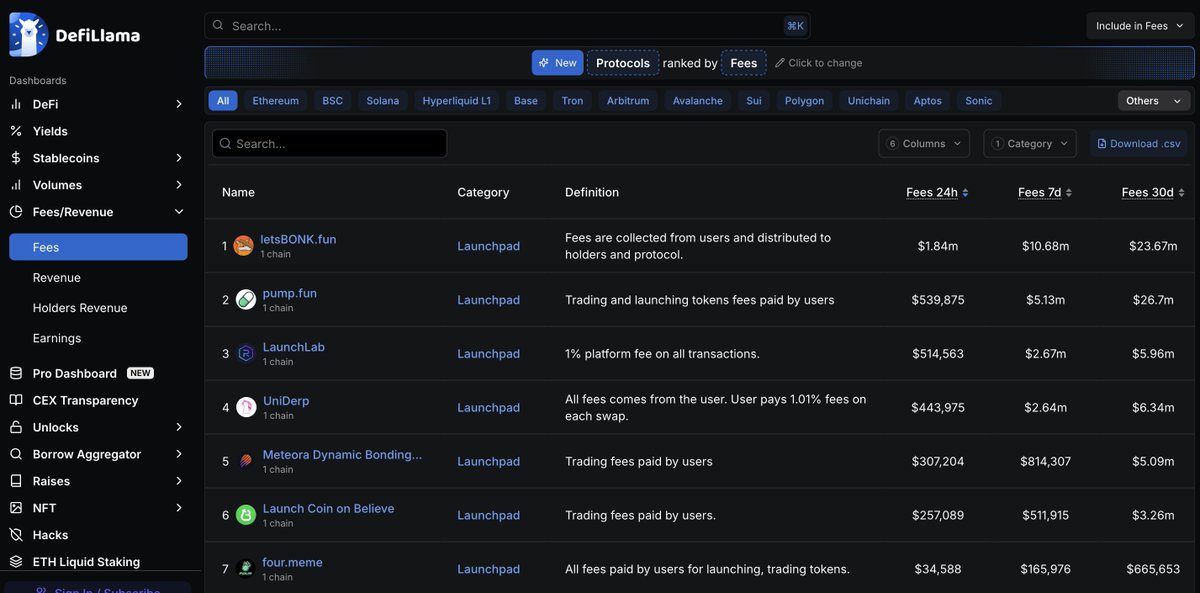This screenshot has width=1200, height=593.
Task: Click the pump.fun pill logo
Action: coord(246,300)
